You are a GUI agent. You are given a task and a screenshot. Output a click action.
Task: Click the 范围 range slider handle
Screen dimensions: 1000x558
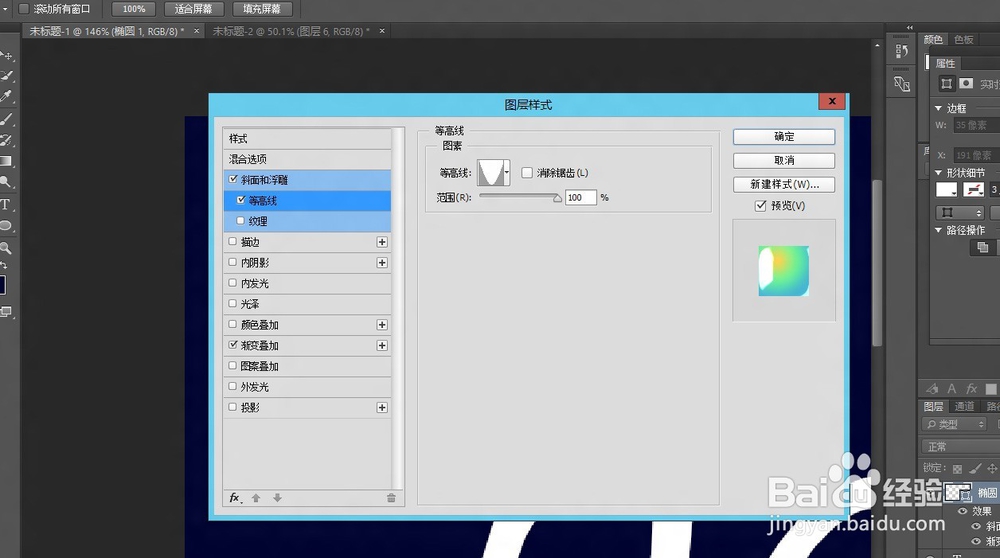tap(557, 198)
